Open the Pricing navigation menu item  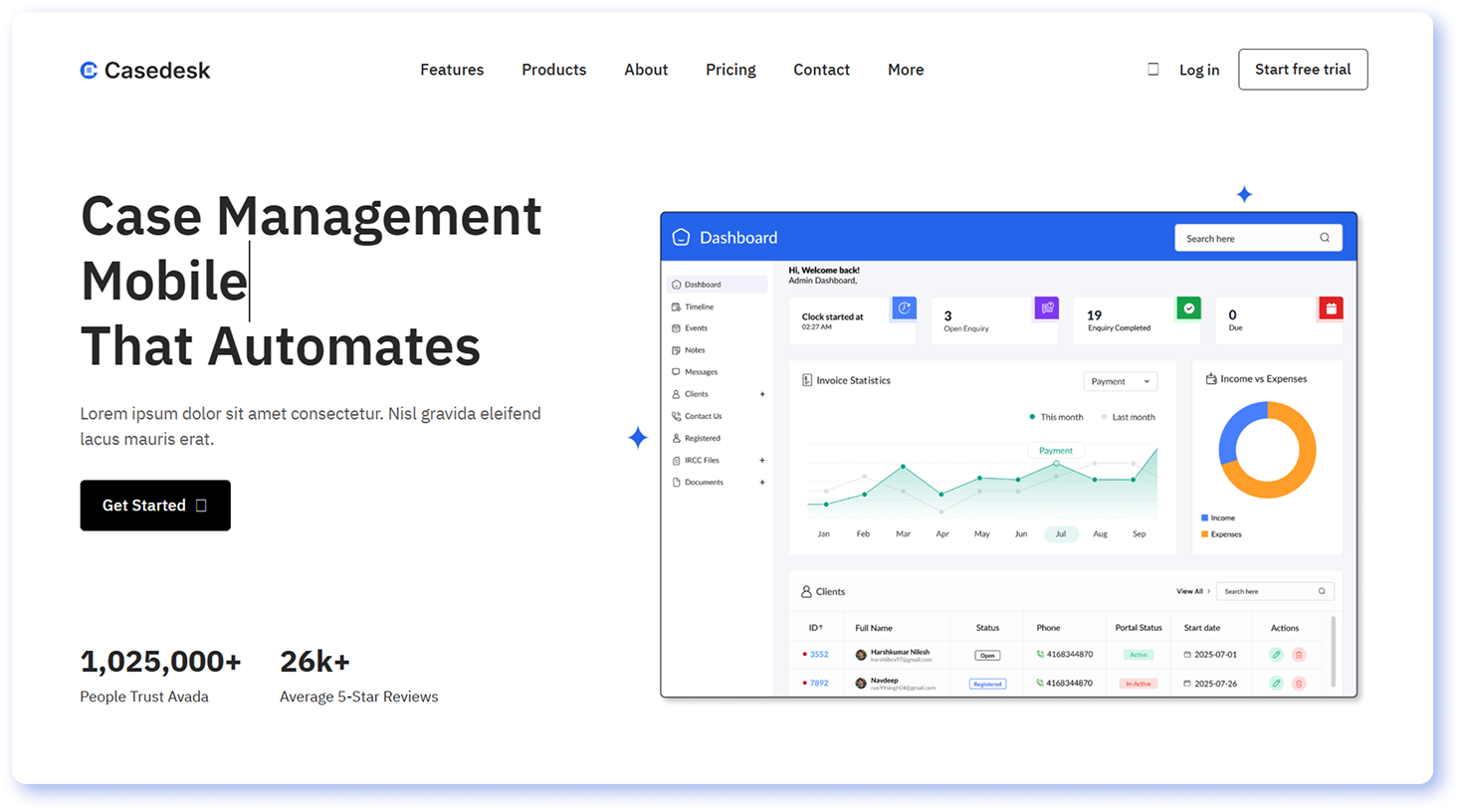pyautogui.click(x=730, y=70)
